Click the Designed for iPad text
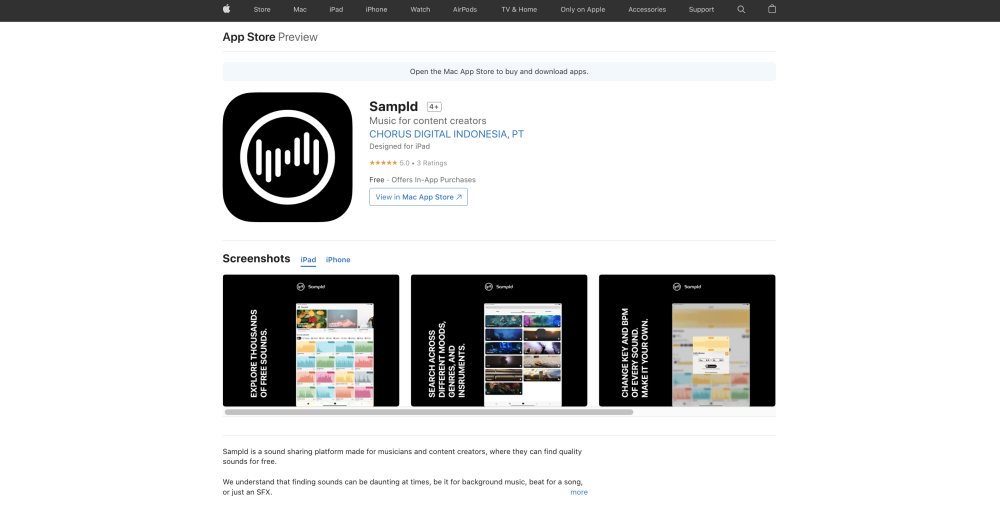 (x=399, y=147)
